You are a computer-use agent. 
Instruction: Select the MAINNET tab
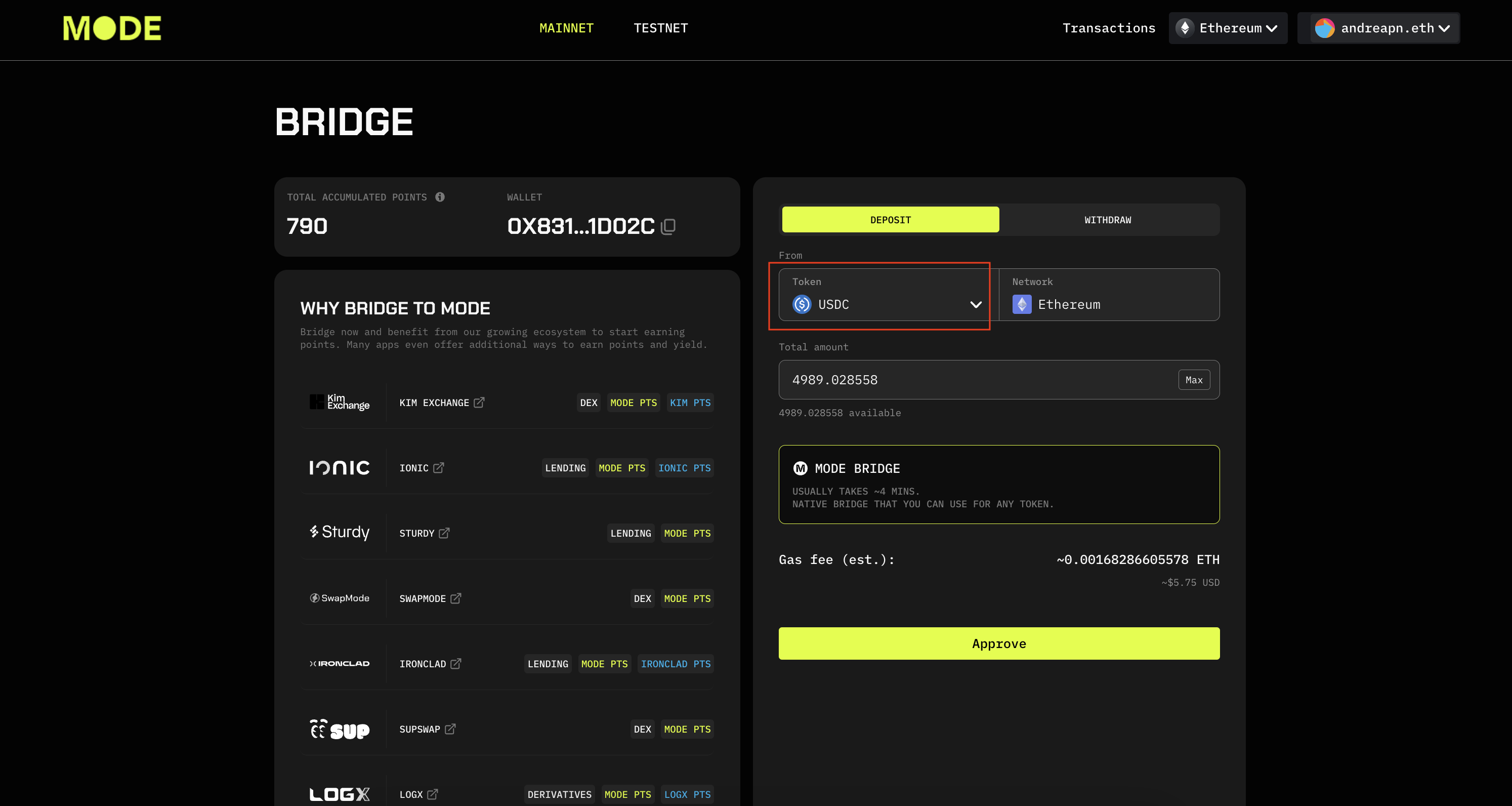click(x=566, y=28)
